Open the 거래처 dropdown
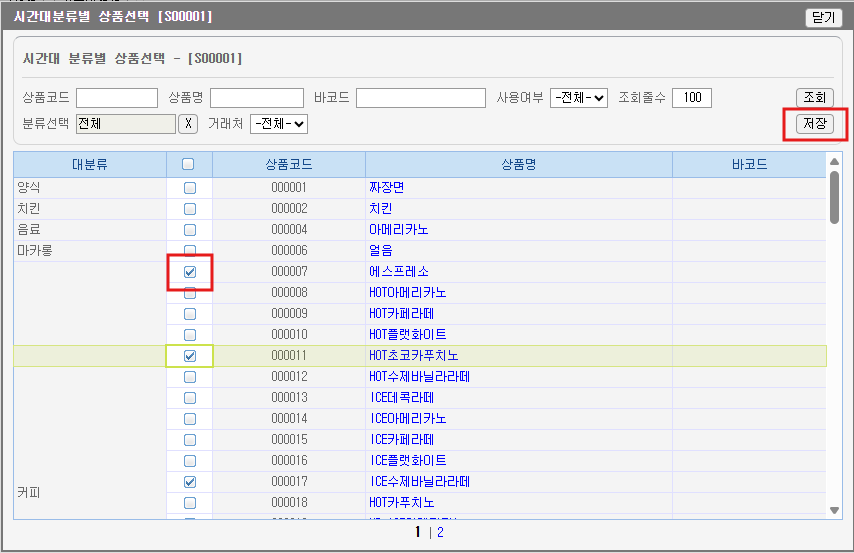This screenshot has width=854, height=553. 279,124
